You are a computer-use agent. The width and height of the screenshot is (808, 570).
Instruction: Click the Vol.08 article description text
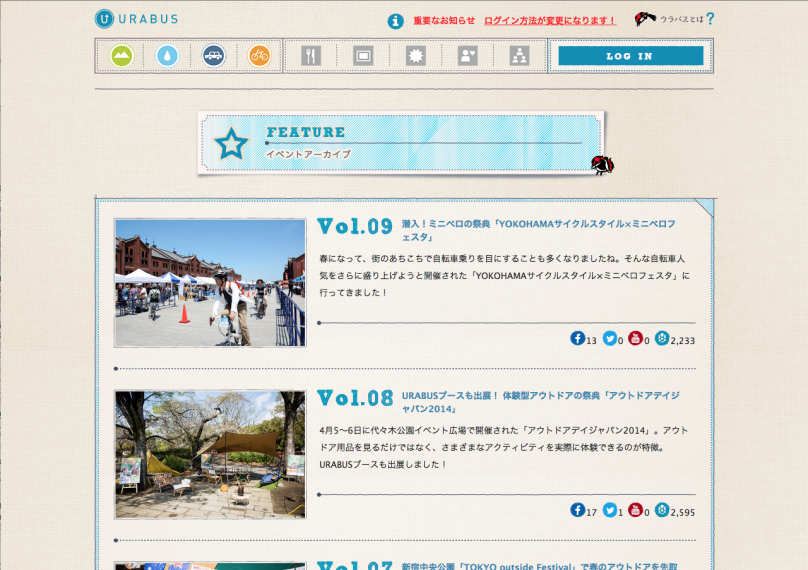pyautogui.click(x=503, y=447)
